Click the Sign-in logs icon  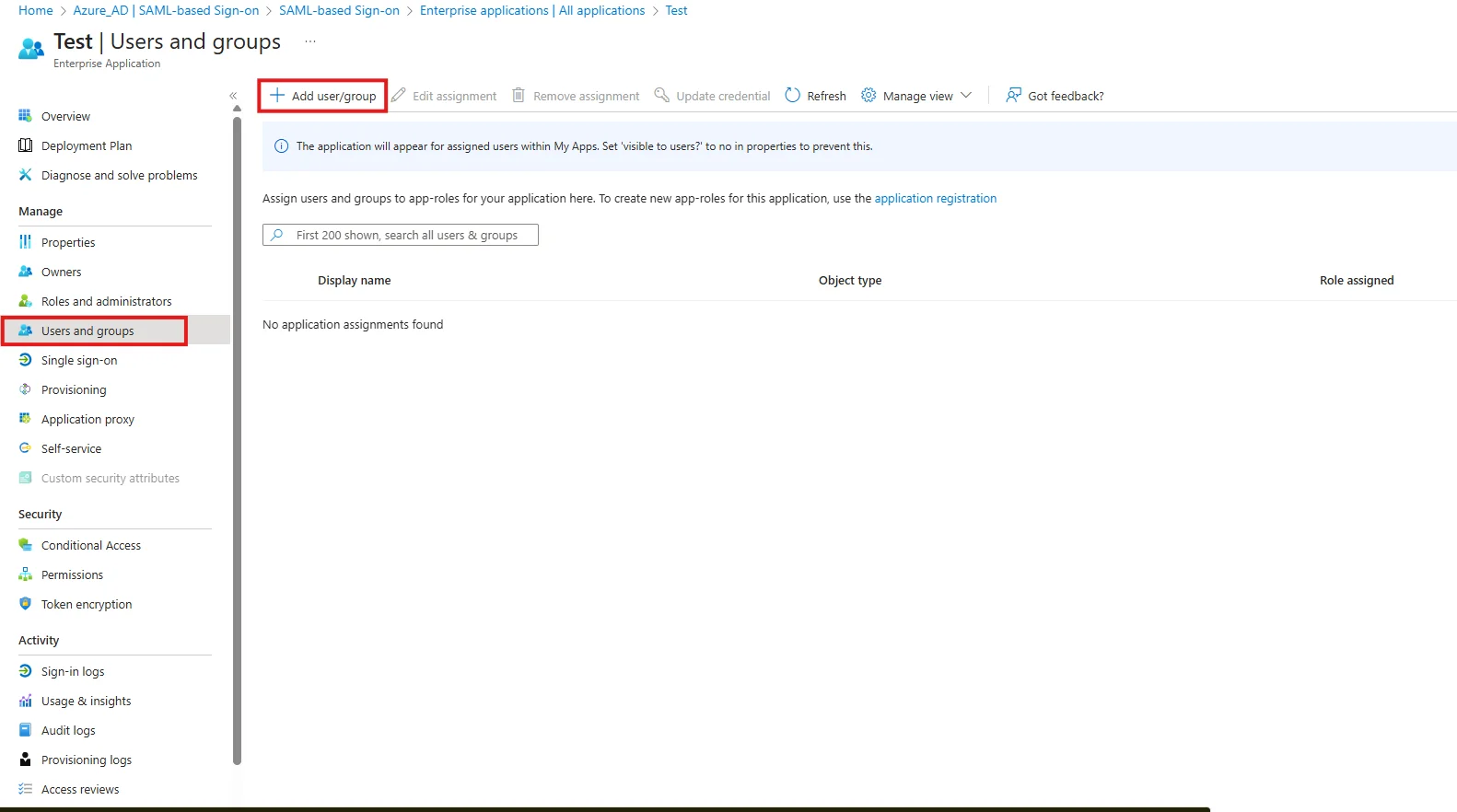pyautogui.click(x=25, y=671)
